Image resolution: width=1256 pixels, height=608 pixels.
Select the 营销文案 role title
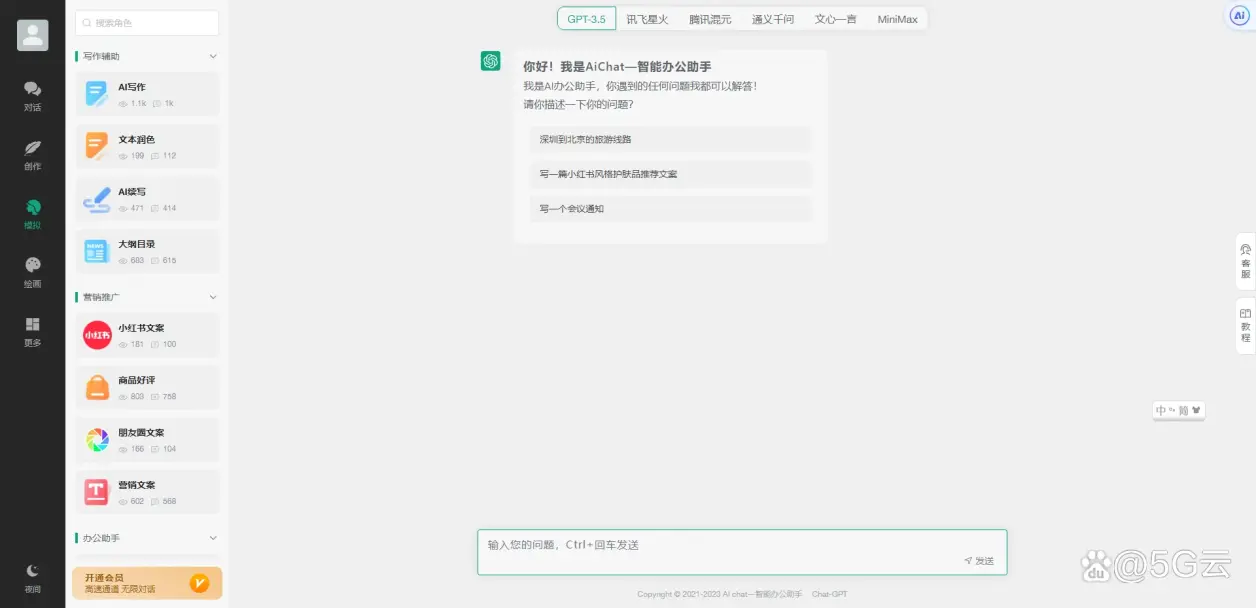(x=136, y=485)
